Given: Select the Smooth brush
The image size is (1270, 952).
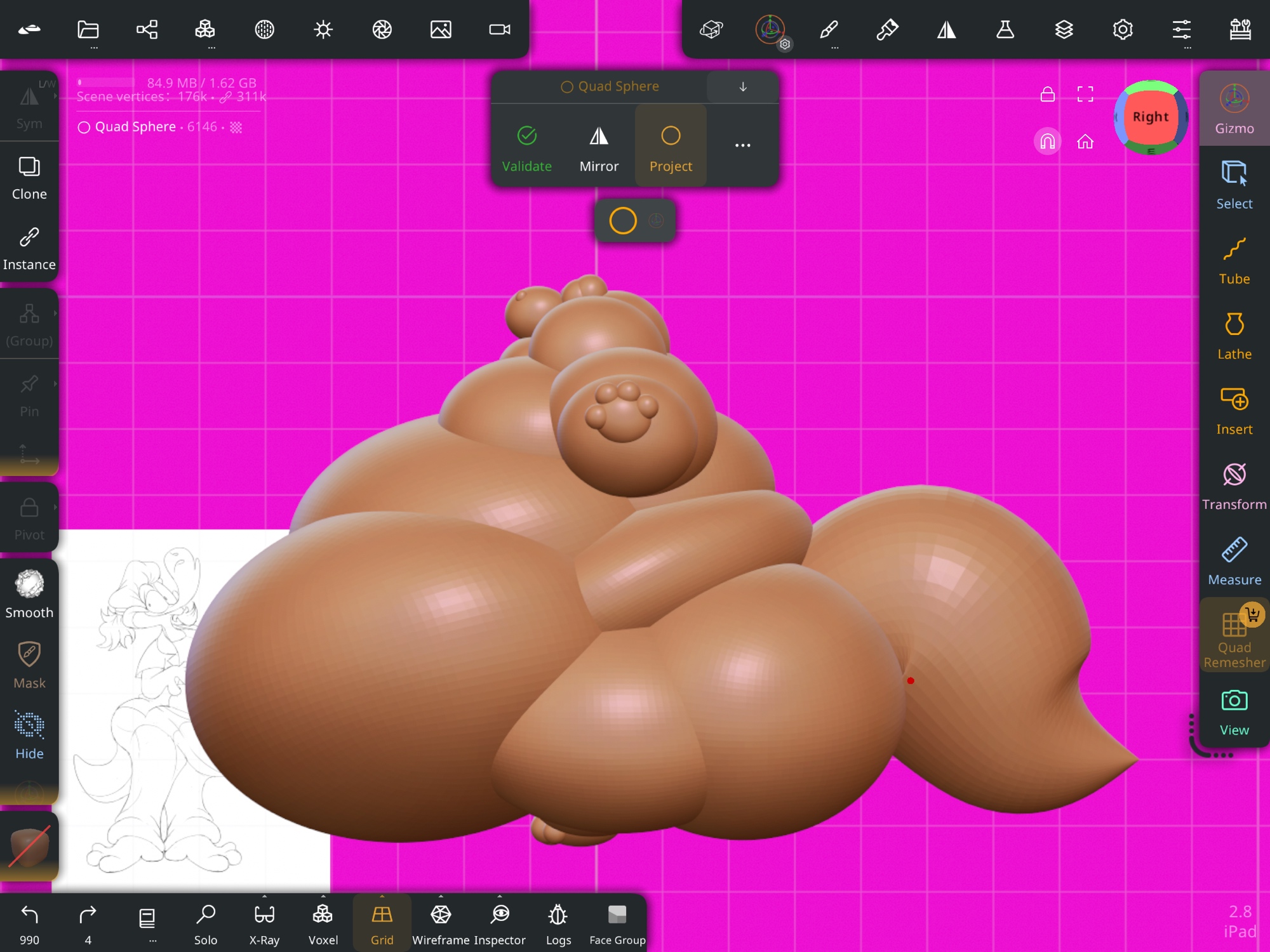Looking at the screenshot, I should pos(29,594).
